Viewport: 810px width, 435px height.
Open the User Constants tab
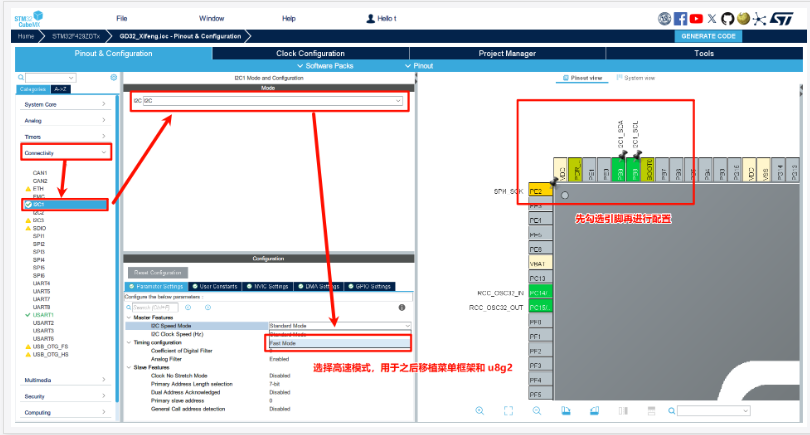click(x=215, y=286)
